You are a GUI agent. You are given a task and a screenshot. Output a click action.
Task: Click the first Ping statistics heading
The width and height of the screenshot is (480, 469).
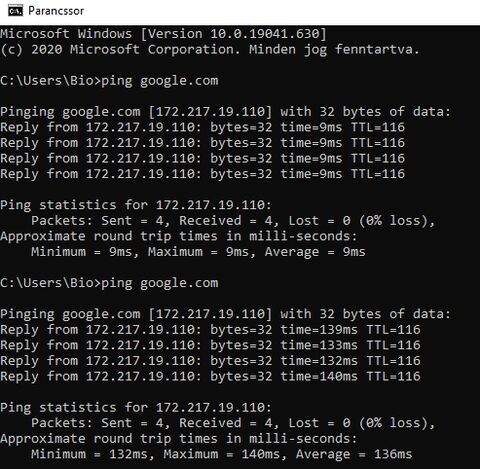coord(136,205)
